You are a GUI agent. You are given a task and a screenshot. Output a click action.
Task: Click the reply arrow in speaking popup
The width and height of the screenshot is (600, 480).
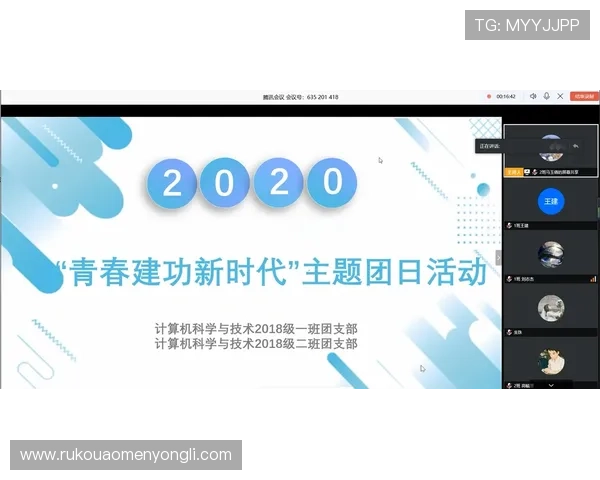point(576,146)
